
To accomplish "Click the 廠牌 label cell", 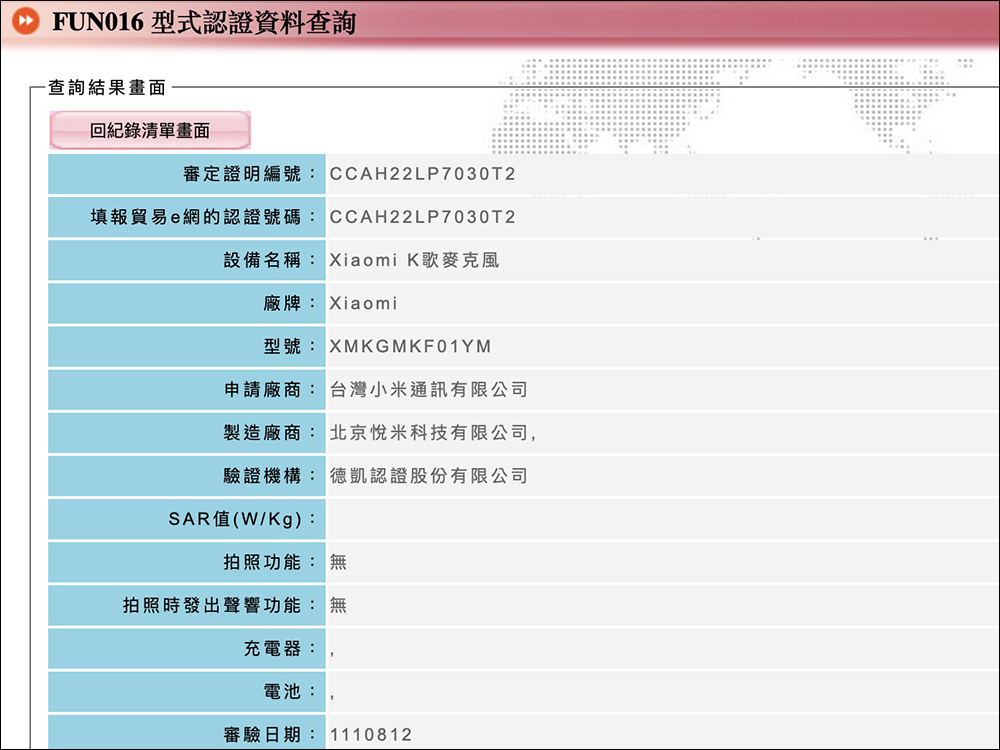I will pos(187,304).
